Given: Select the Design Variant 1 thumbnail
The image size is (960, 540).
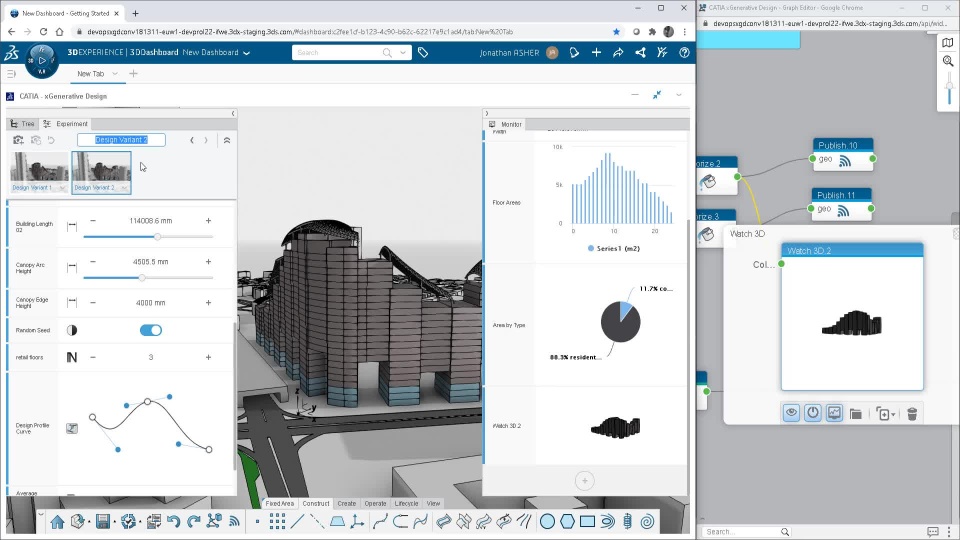Looking at the screenshot, I should tap(39, 172).
